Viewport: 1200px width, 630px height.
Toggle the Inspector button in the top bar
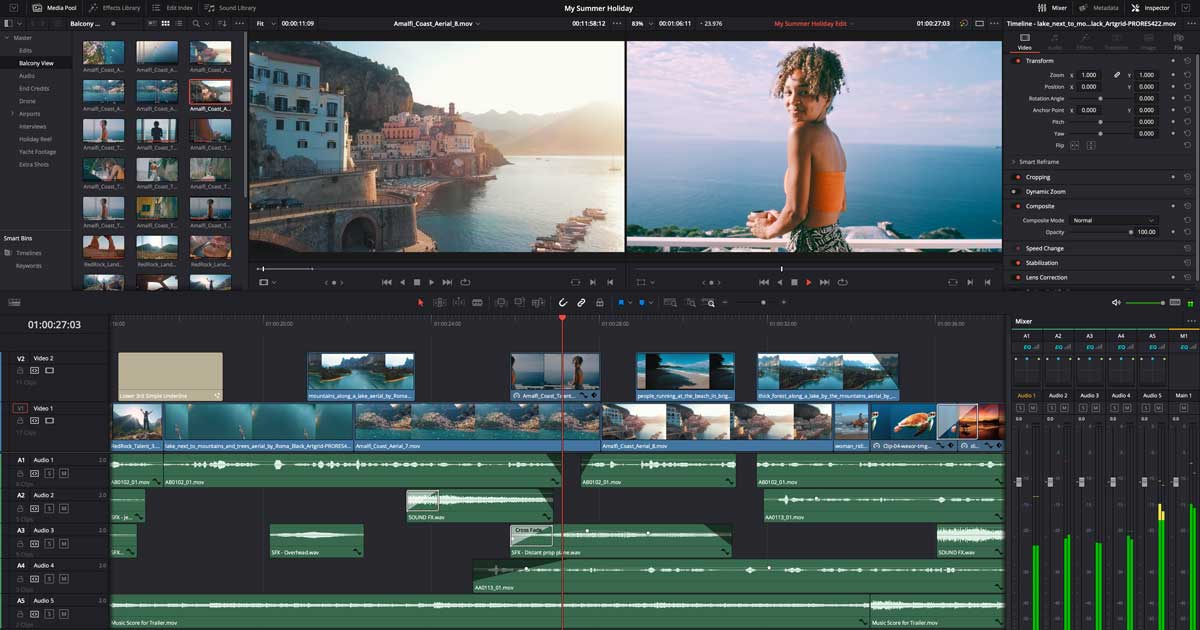click(1150, 7)
